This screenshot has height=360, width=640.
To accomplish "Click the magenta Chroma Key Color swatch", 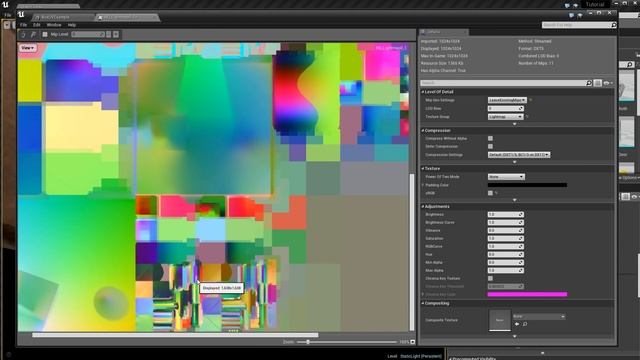I will [x=527, y=294].
